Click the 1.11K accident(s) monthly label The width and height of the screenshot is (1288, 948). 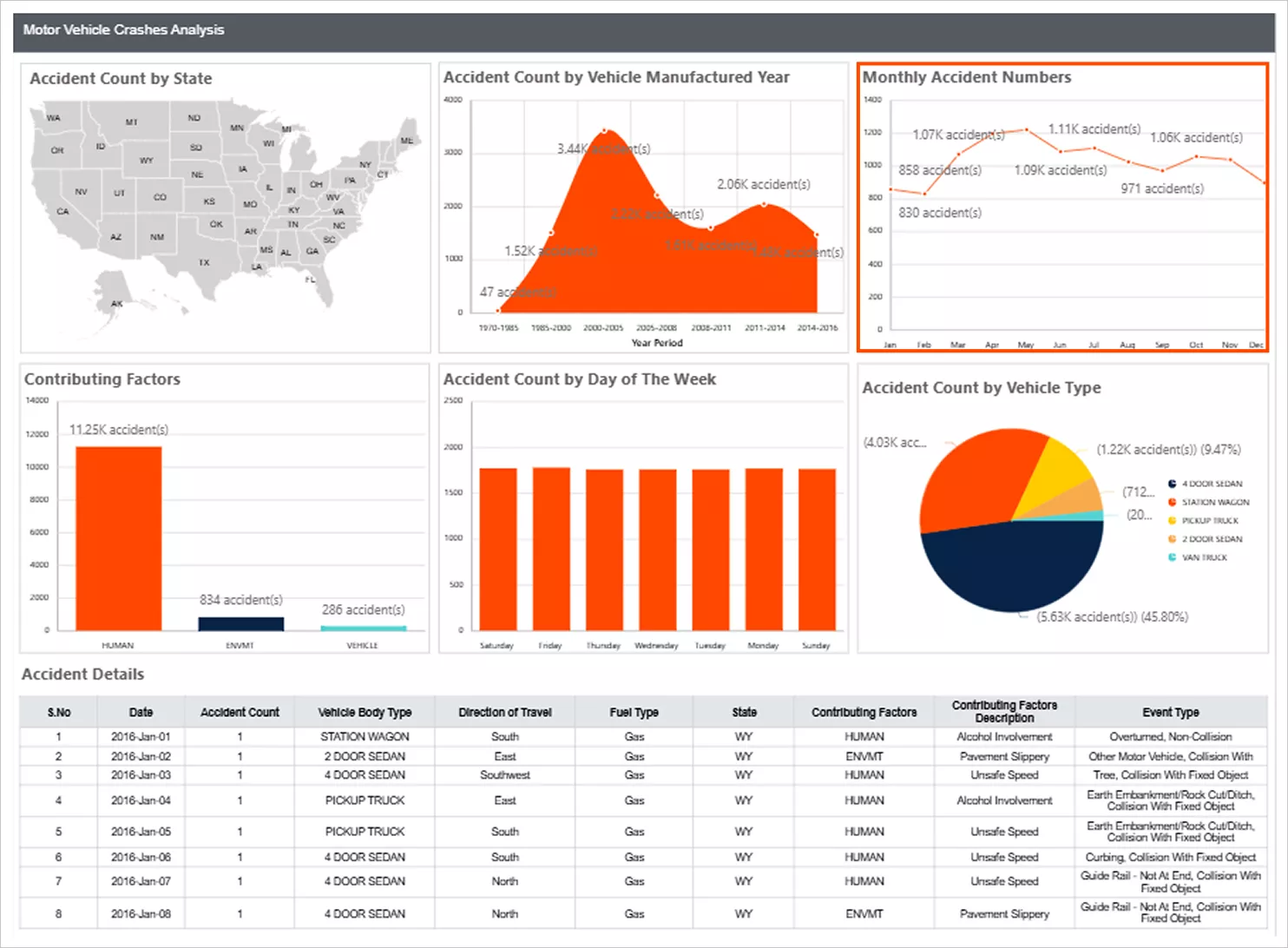coord(1094,128)
